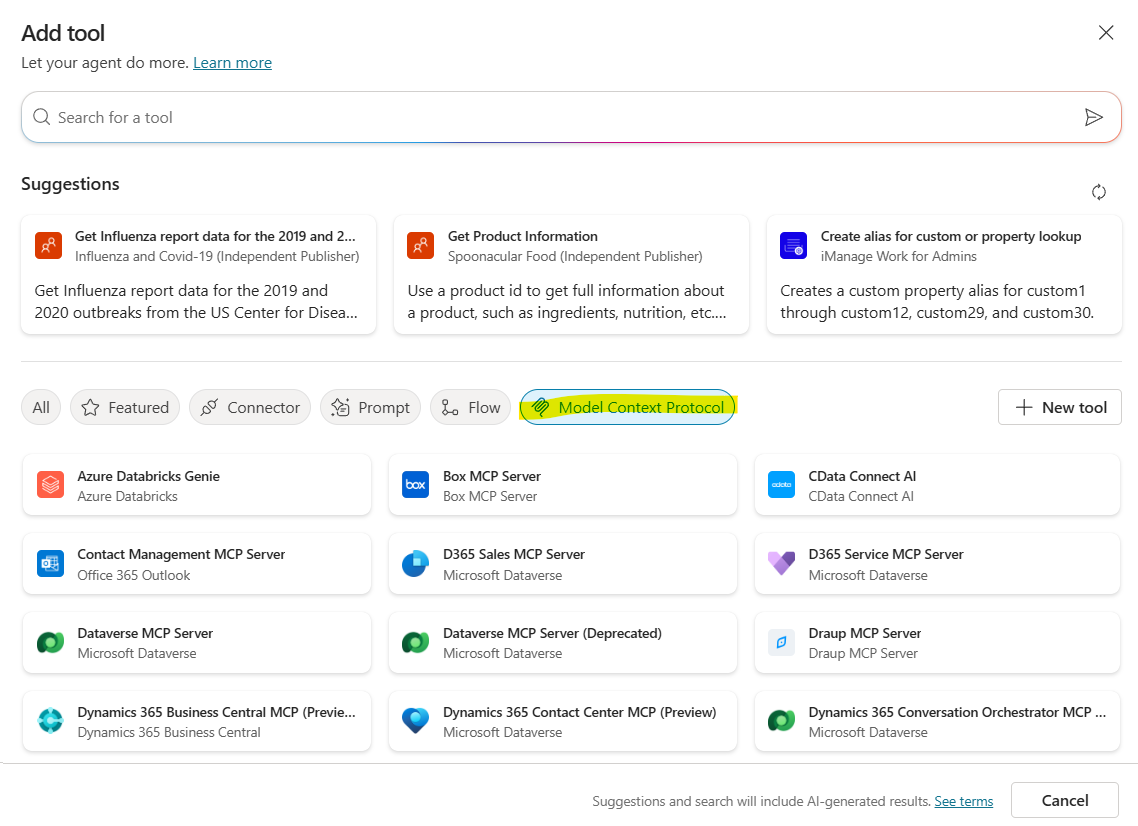Select the CData Connect AI title

(862, 476)
